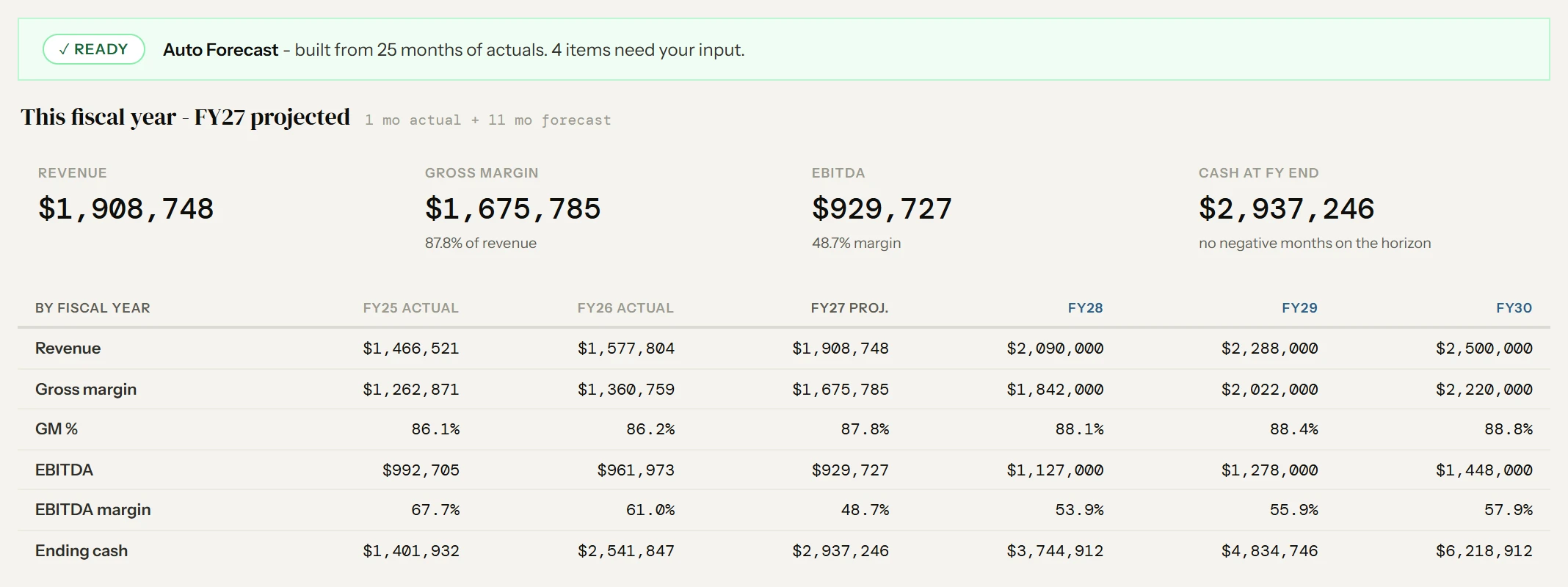Click FY28 ending cash cell $3,744,912
The height and width of the screenshot is (587, 1568).
pos(1055,551)
